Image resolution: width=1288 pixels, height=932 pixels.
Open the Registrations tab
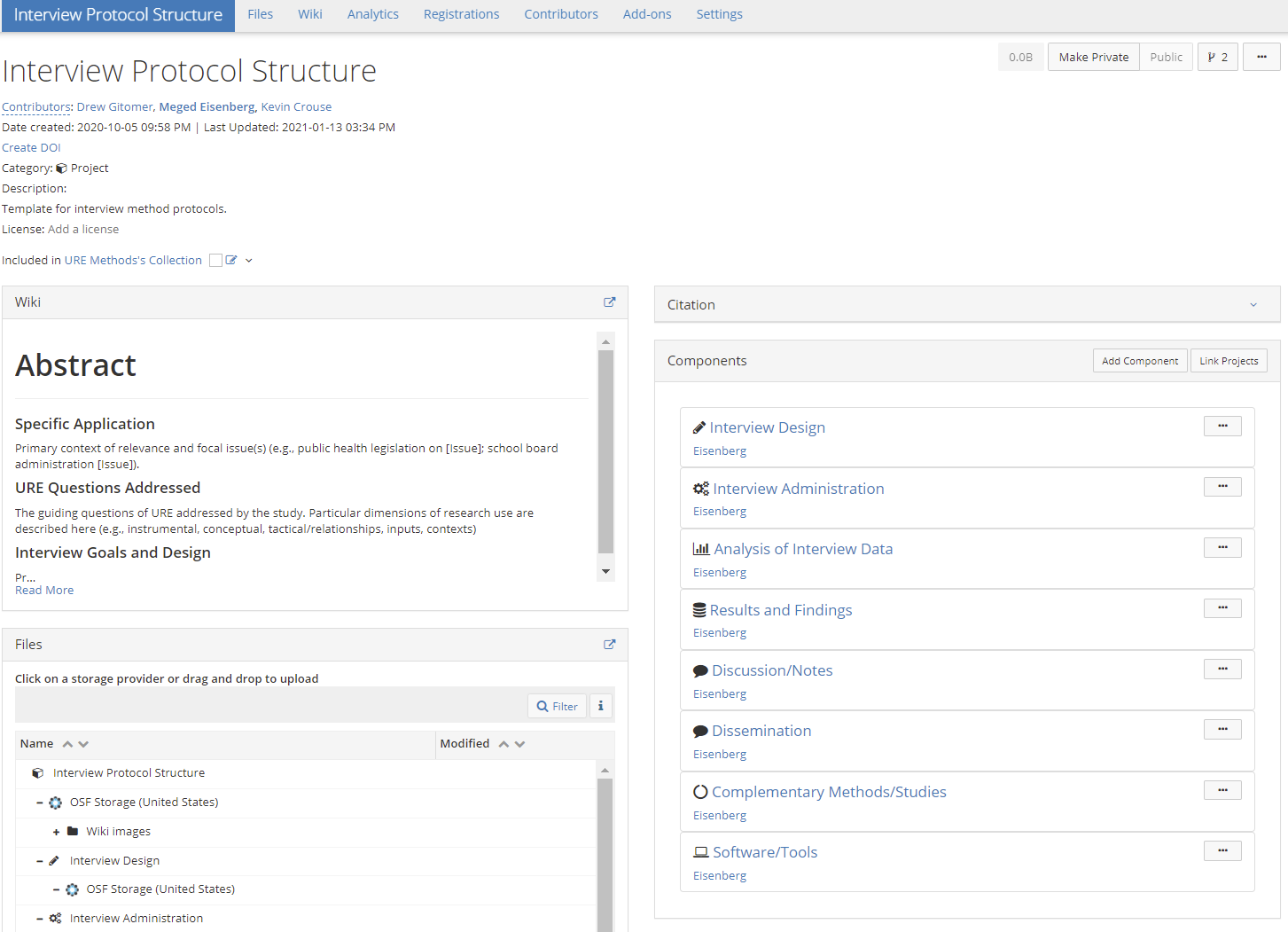(x=462, y=14)
